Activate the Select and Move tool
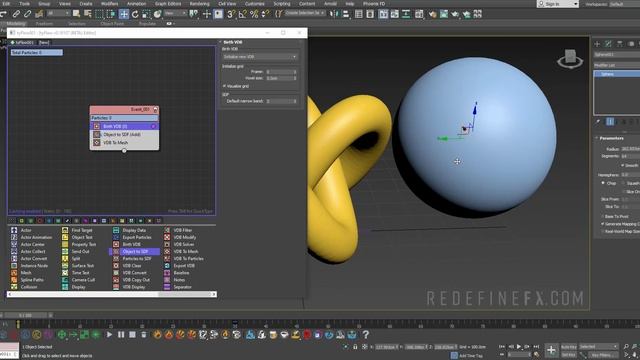640x360 pixels. coord(124,14)
